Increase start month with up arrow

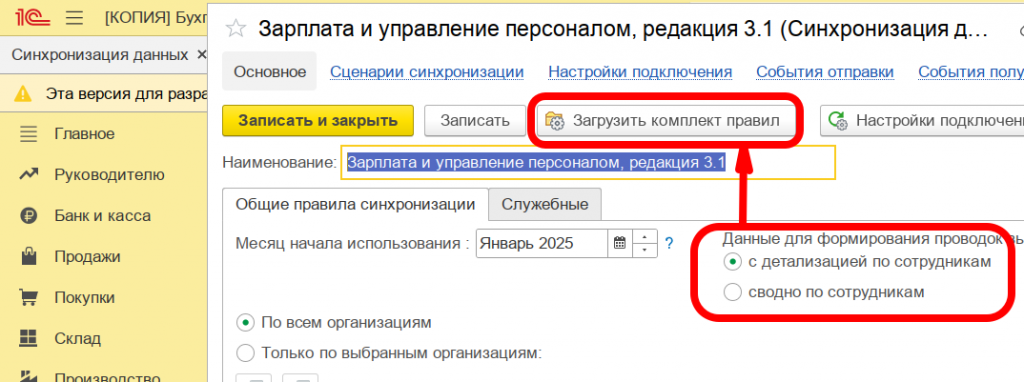(x=645, y=237)
